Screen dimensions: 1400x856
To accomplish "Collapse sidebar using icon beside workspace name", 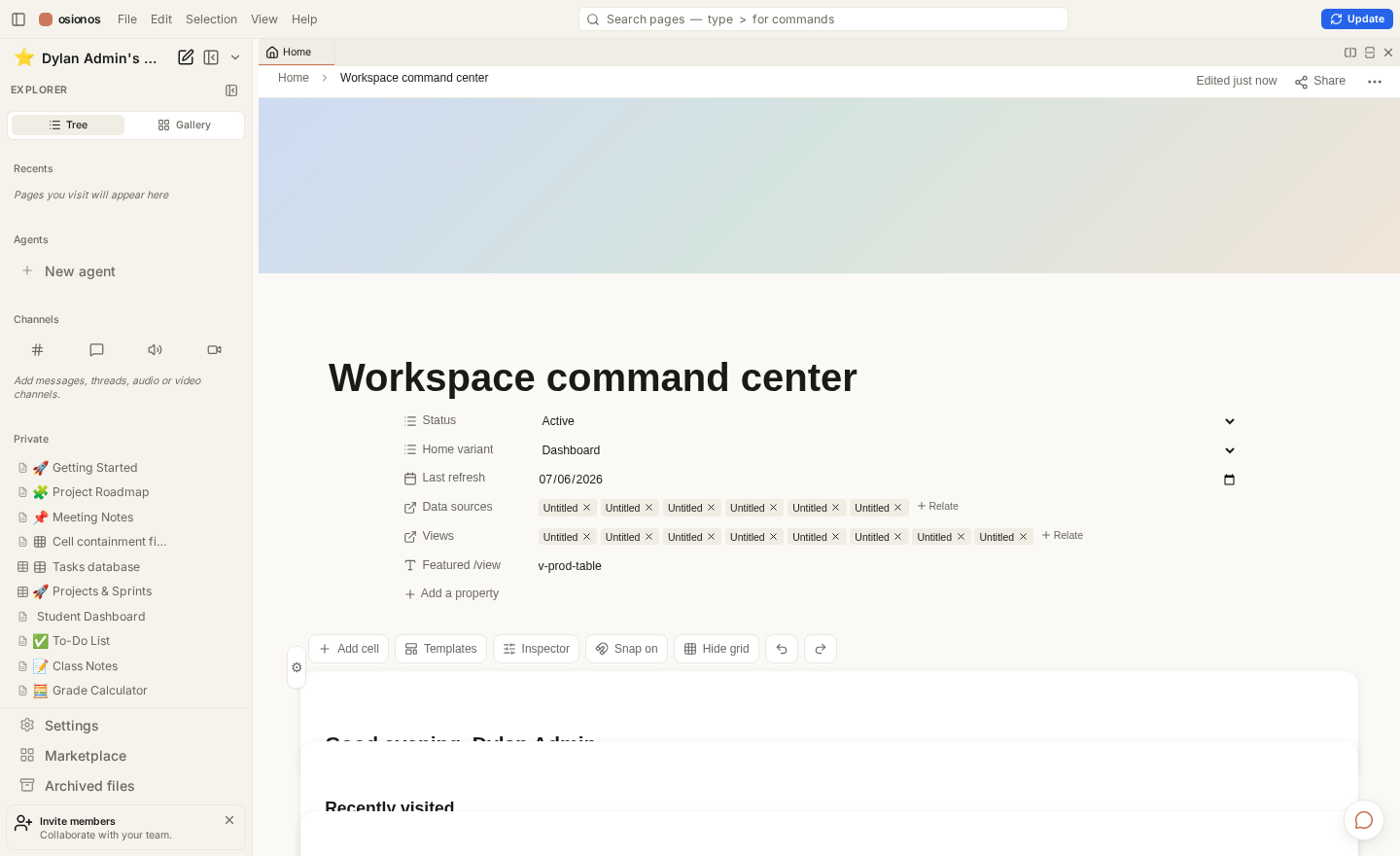I will click(211, 57).
